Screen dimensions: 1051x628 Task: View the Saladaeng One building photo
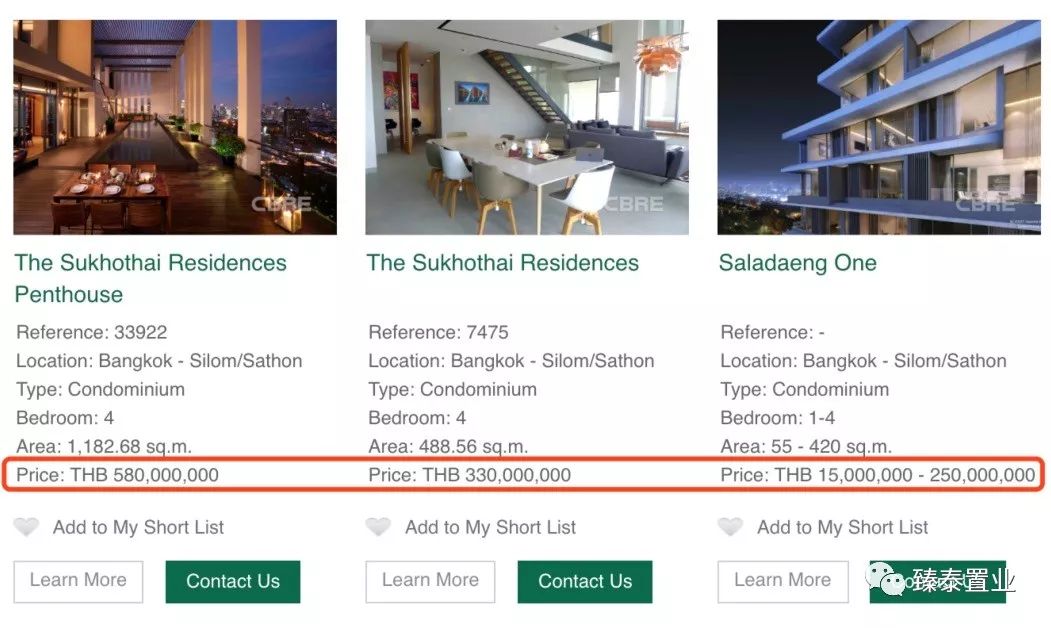(879, 127)
